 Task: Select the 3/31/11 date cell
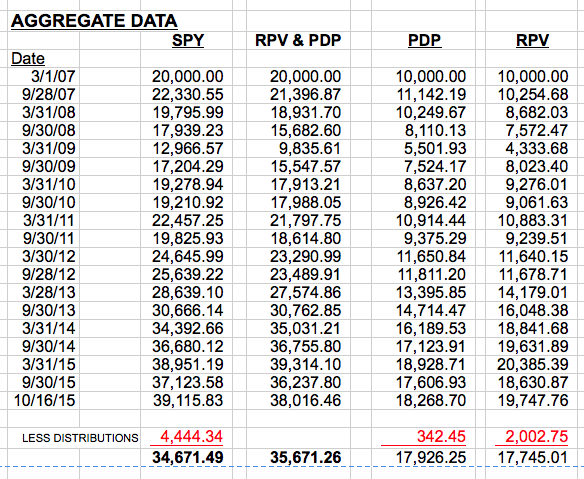coord(48,220)
